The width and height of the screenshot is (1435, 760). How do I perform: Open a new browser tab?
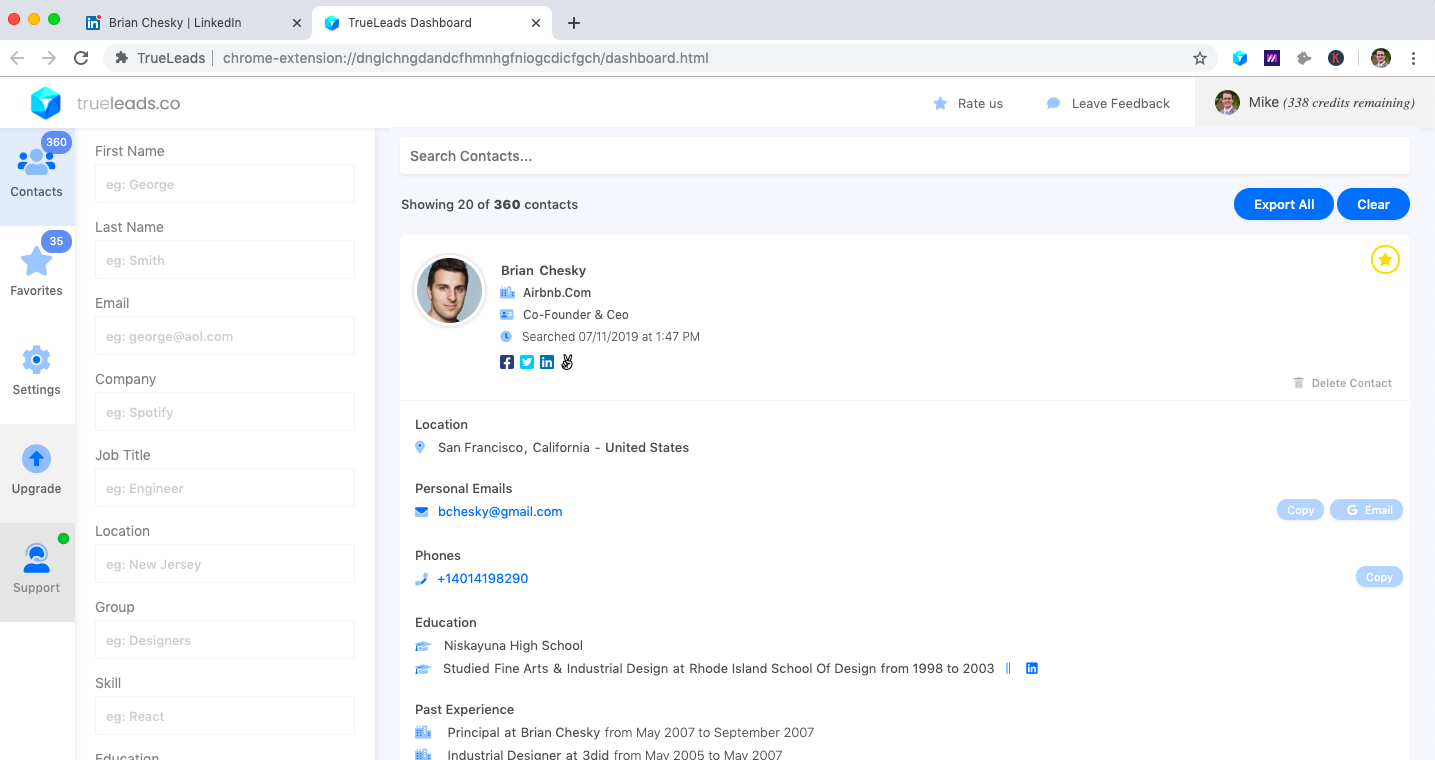click(x=574, y=22)
